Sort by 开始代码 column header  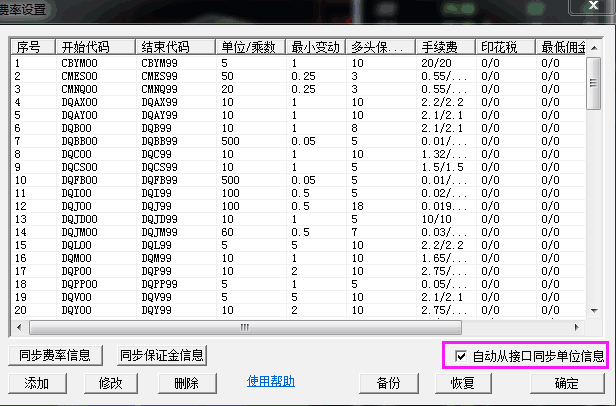click(x=95, y=47)
